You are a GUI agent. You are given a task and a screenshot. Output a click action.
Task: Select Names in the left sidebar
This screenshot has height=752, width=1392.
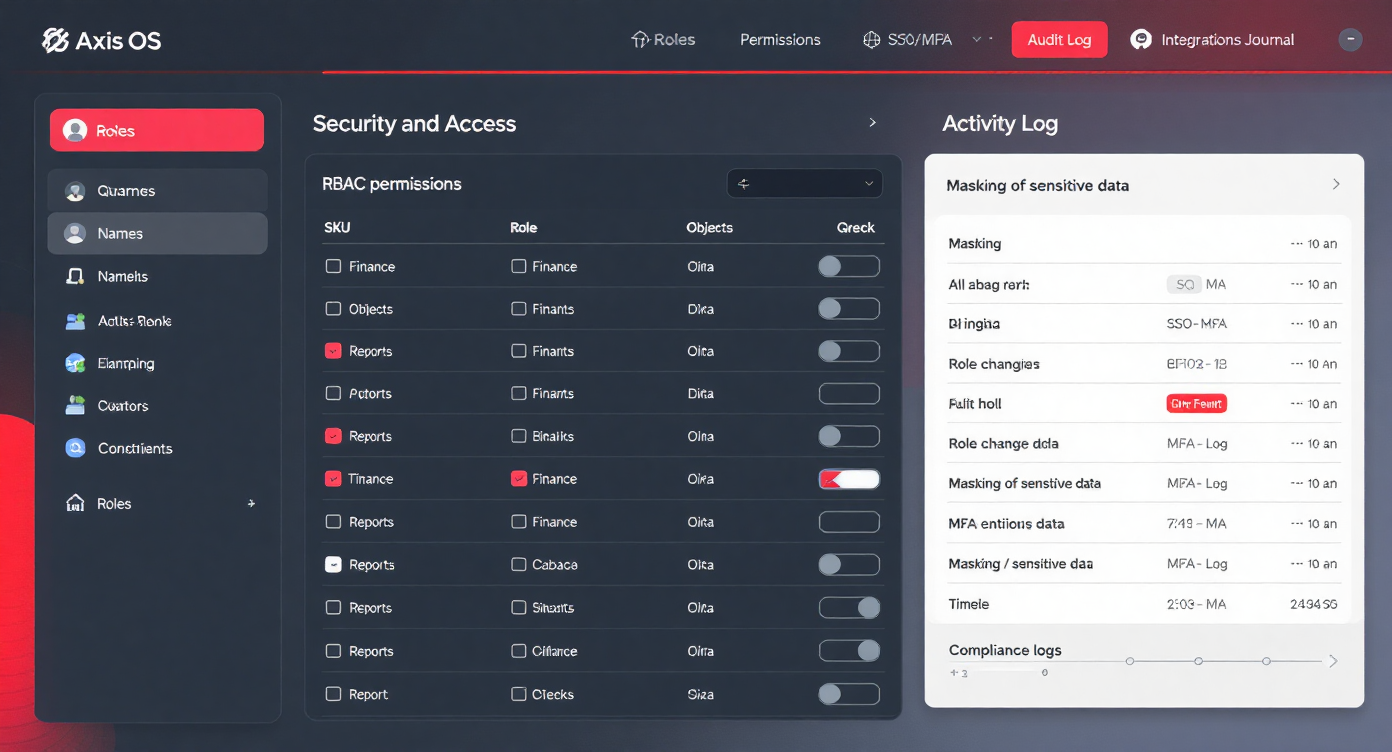(157, 234)
